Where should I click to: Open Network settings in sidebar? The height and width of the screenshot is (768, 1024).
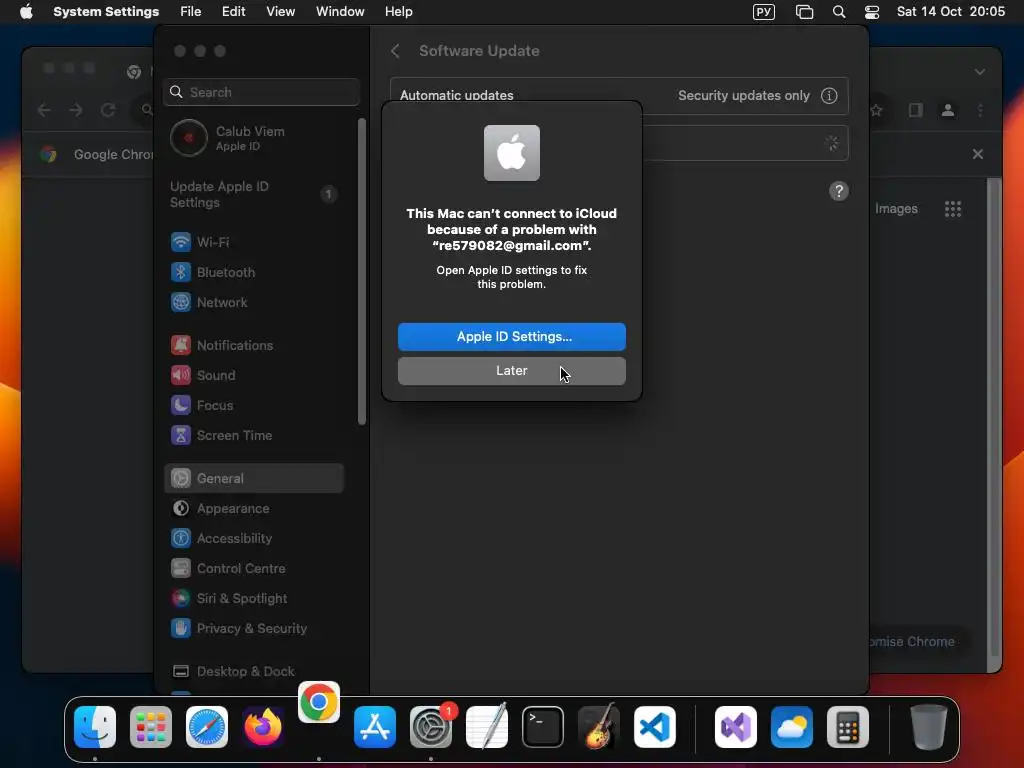click(x=253, y=302)
